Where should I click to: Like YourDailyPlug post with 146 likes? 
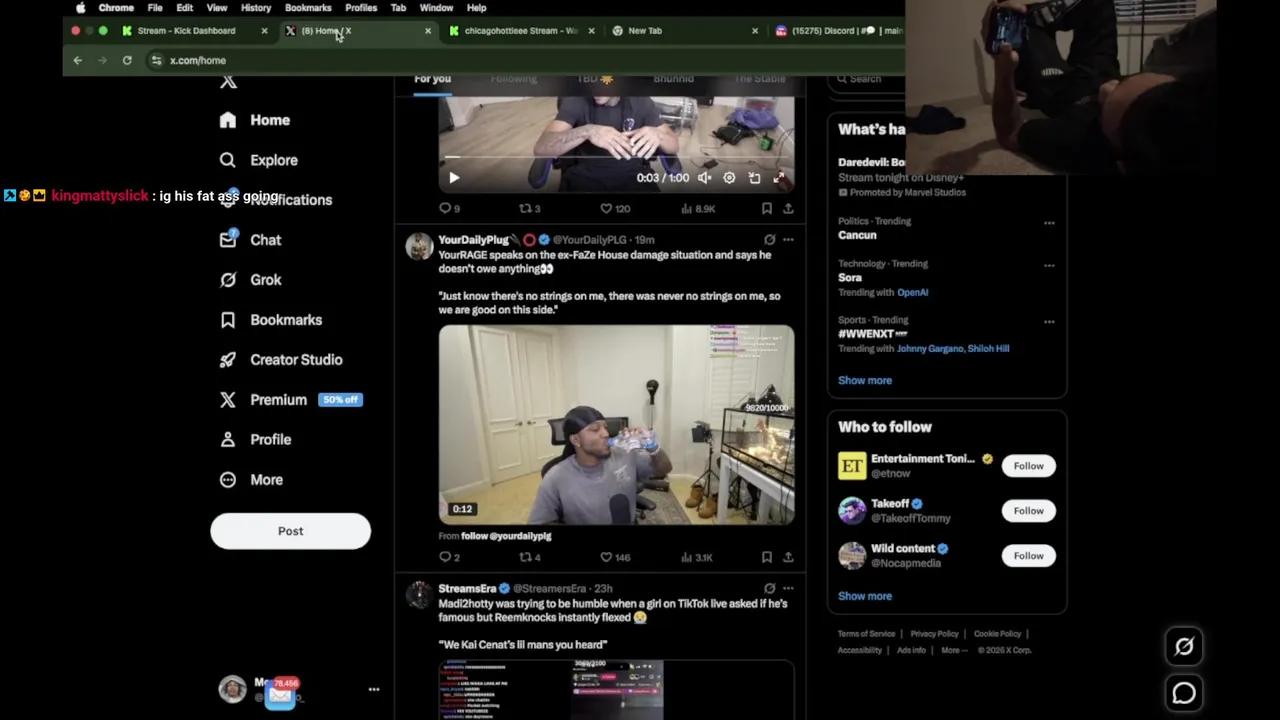[x=615, y=557]
